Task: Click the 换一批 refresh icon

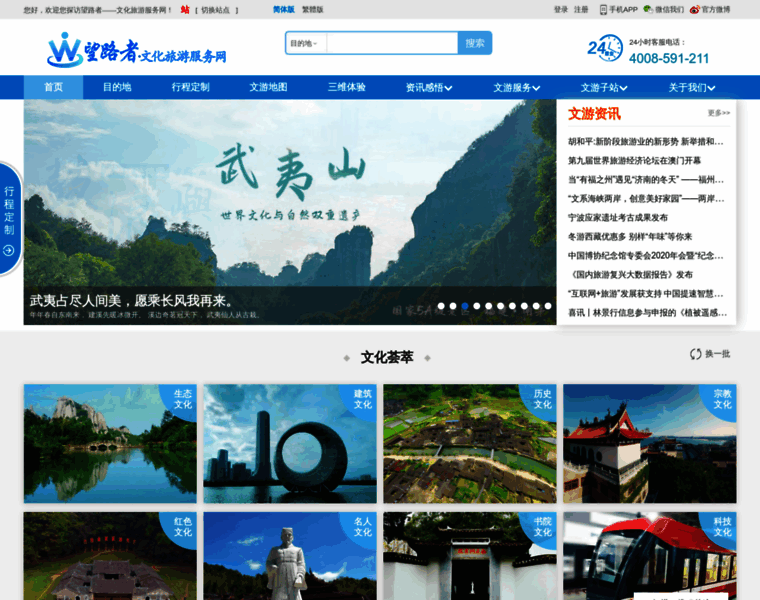Action: pos(696,354)
